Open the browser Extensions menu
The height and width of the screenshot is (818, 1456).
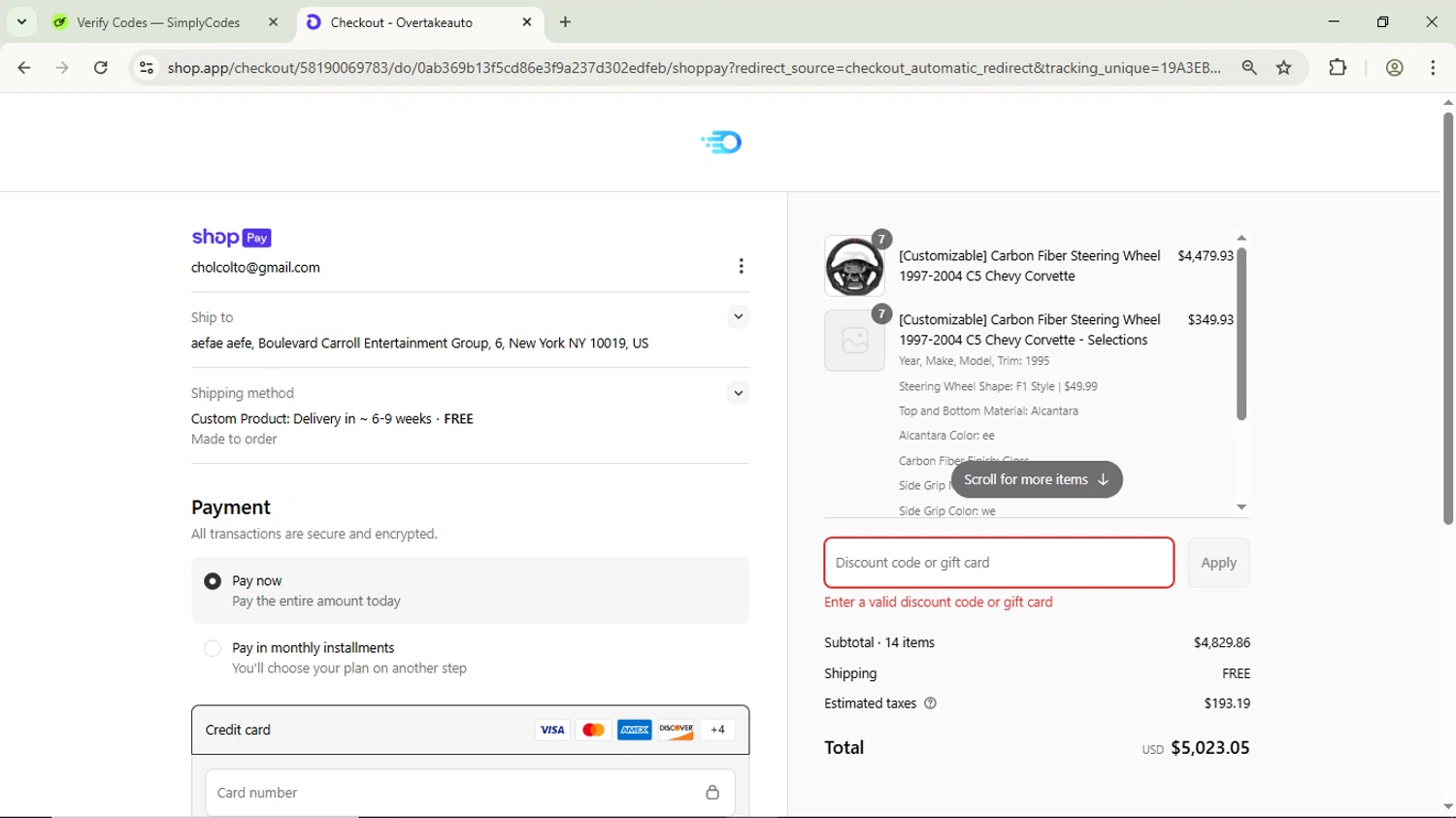(x=1338, y=68)
